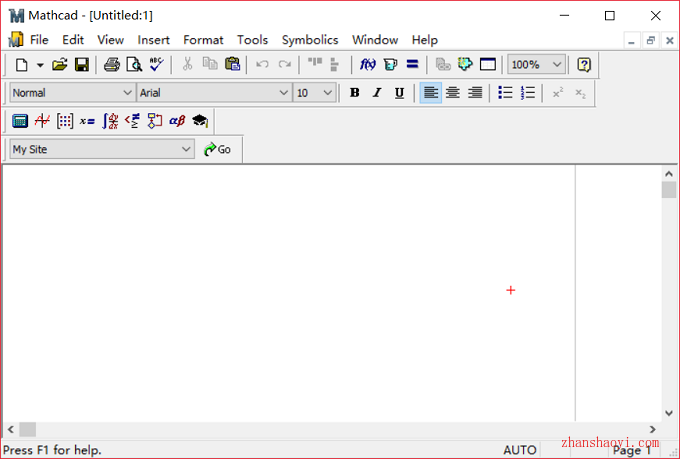
Task: Open Print Preview icon
Action: point(134,65)
